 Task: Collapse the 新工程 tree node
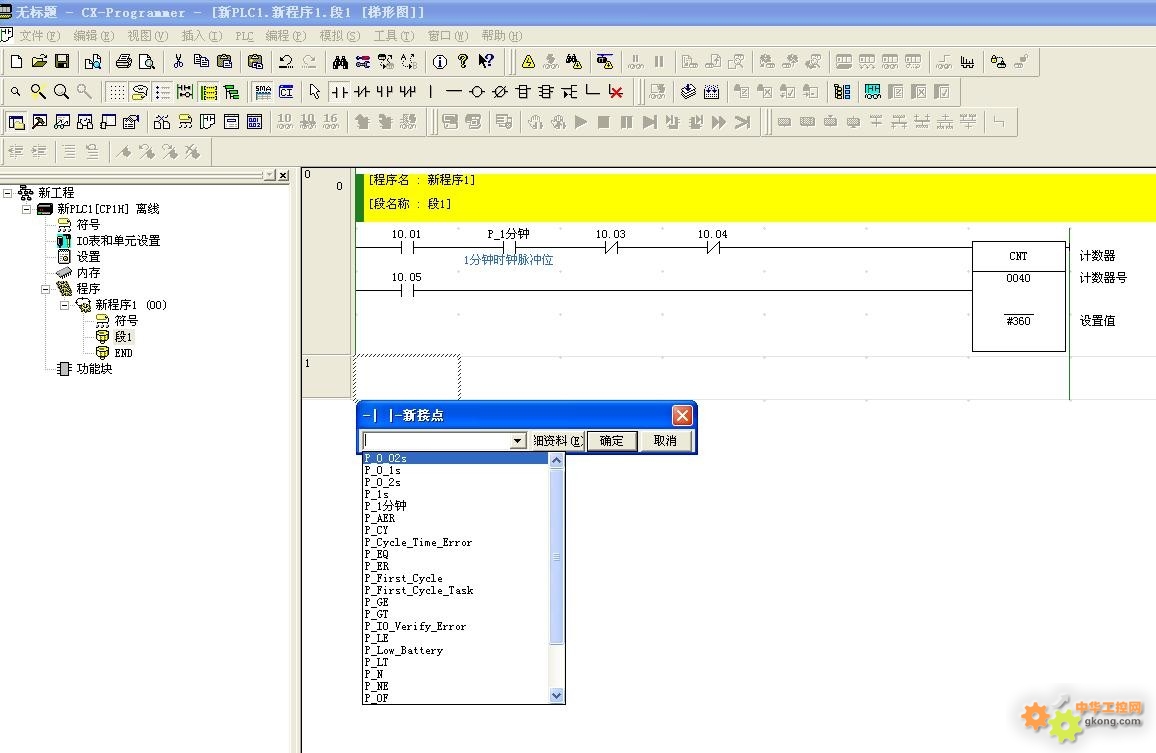point(7,193)
